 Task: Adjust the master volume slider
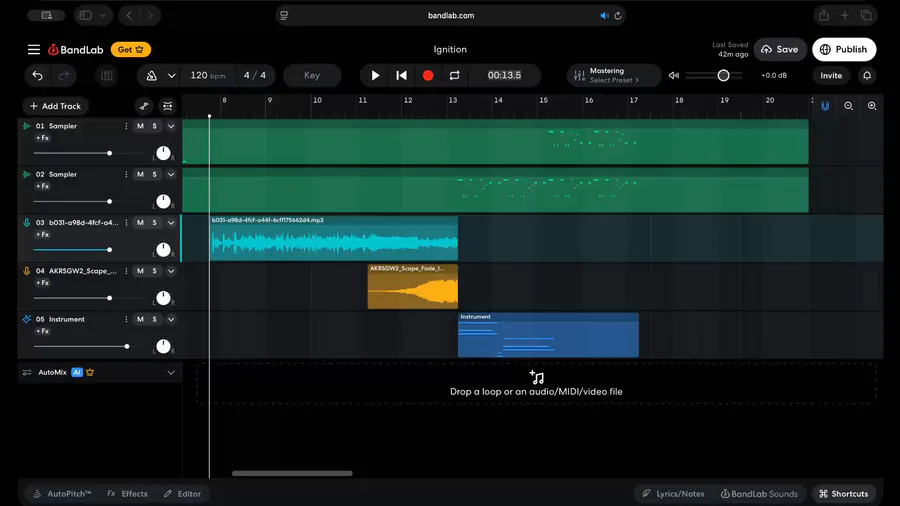point(715,75)
